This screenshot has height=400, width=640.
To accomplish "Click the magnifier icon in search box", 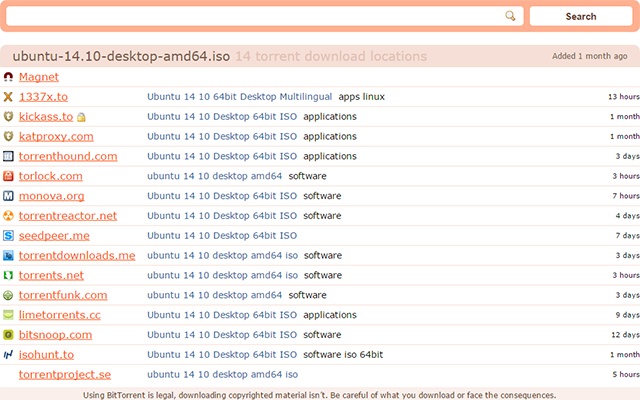I will (510, 16).
